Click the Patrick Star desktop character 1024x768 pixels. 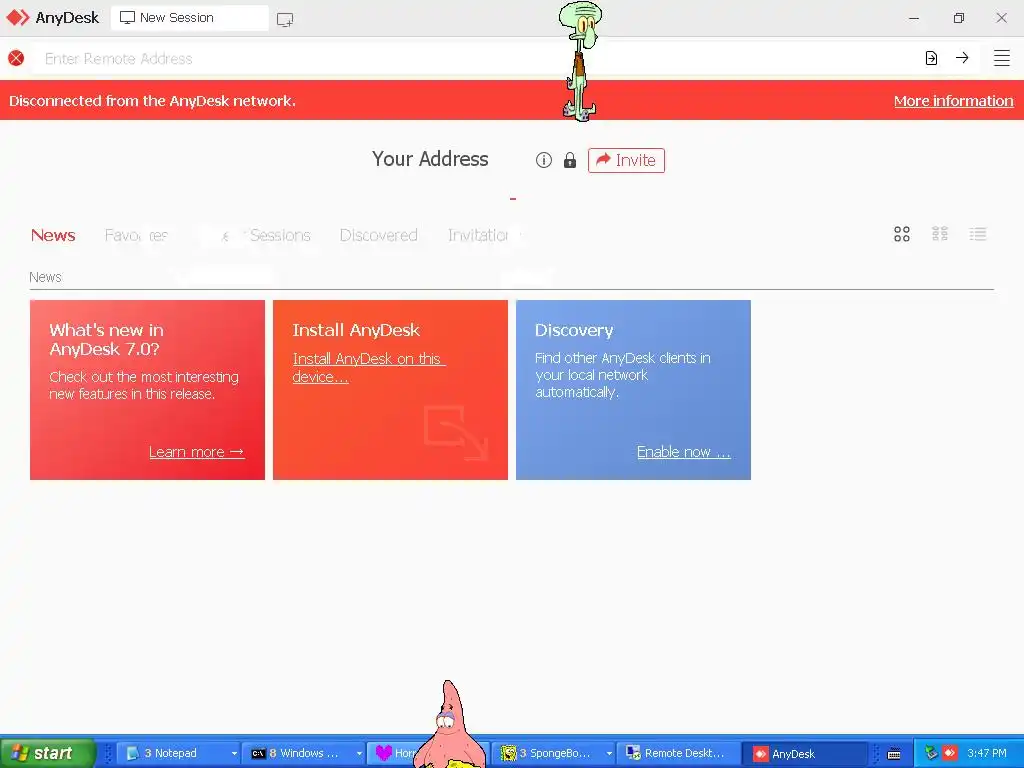pyautogui.click(x=450, y=724)
